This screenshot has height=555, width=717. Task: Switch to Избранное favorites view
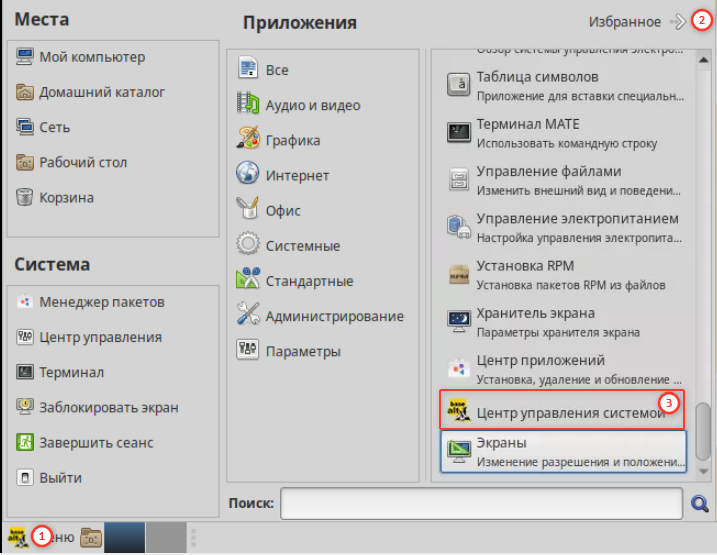[x=637, y=21]
